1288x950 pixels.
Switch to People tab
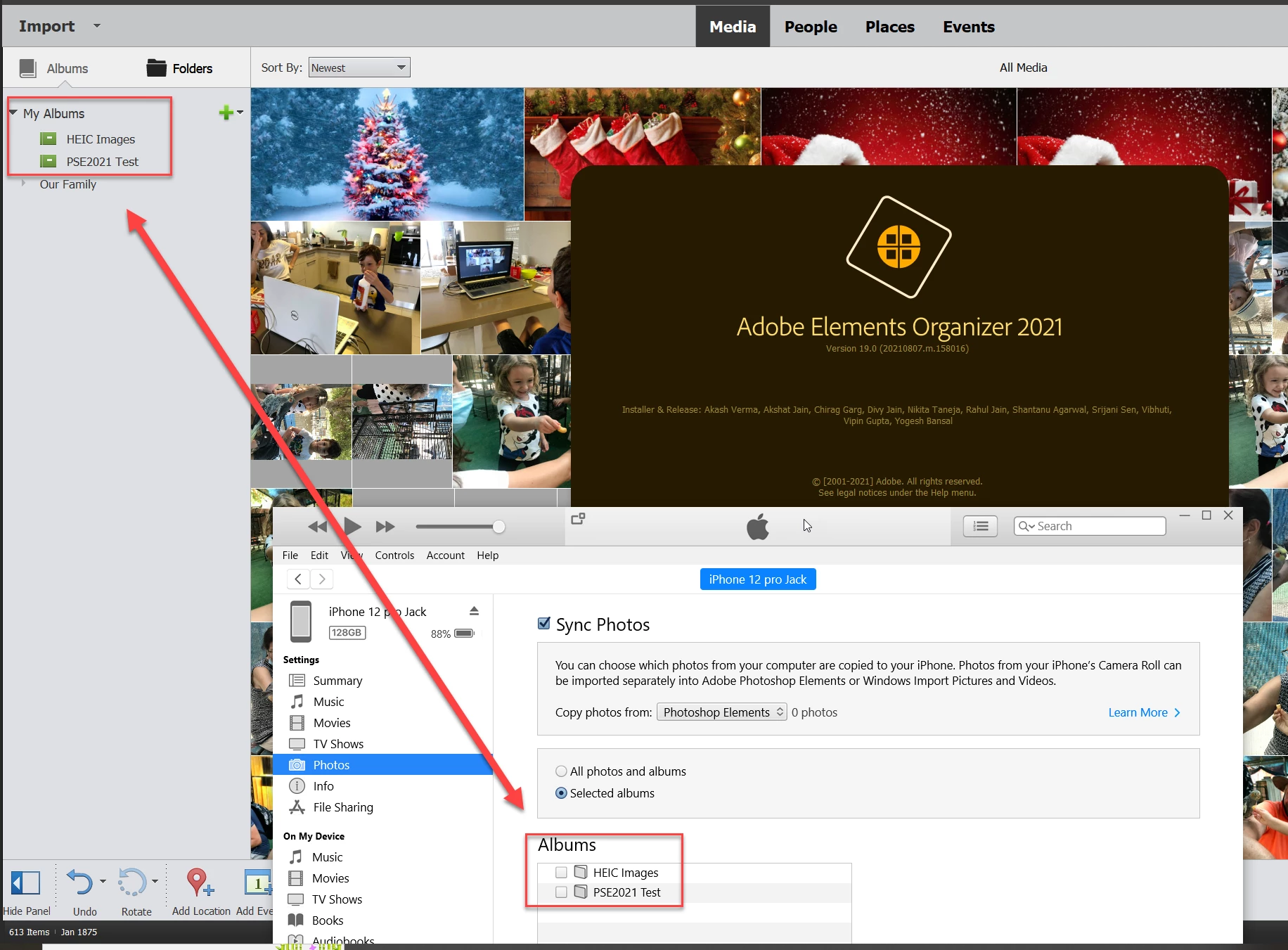[811, 27]
